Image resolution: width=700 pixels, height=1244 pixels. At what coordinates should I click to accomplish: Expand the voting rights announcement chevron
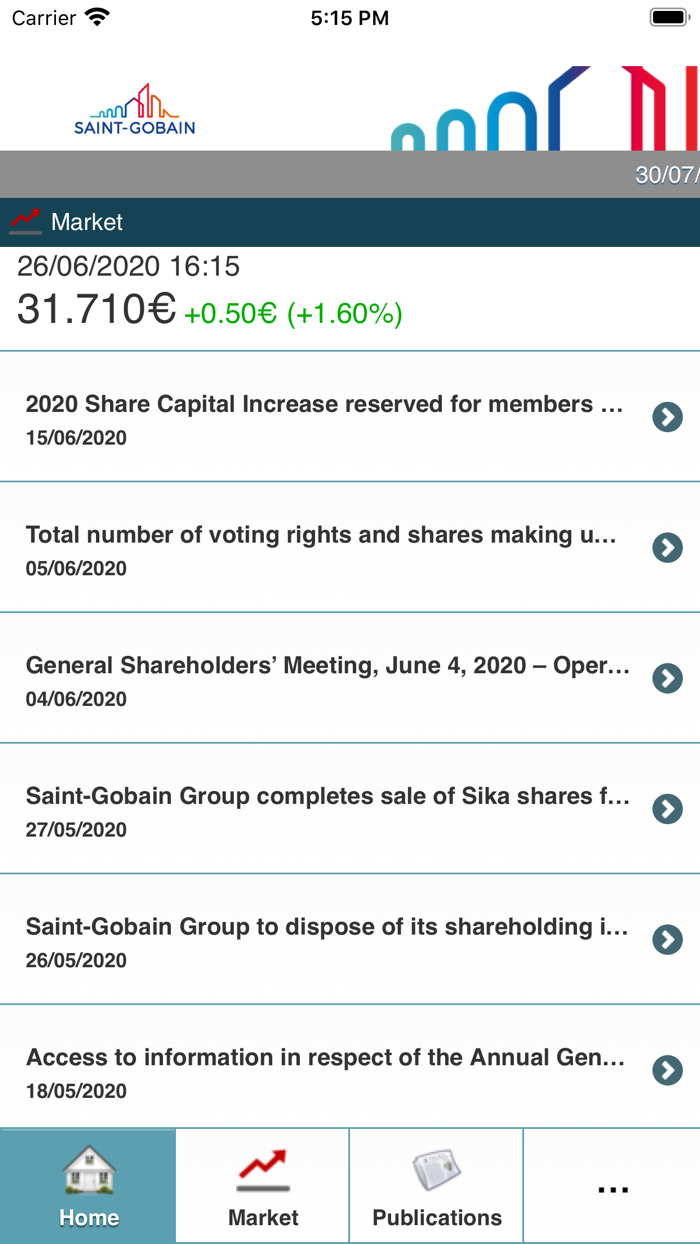tap(667, 548)
